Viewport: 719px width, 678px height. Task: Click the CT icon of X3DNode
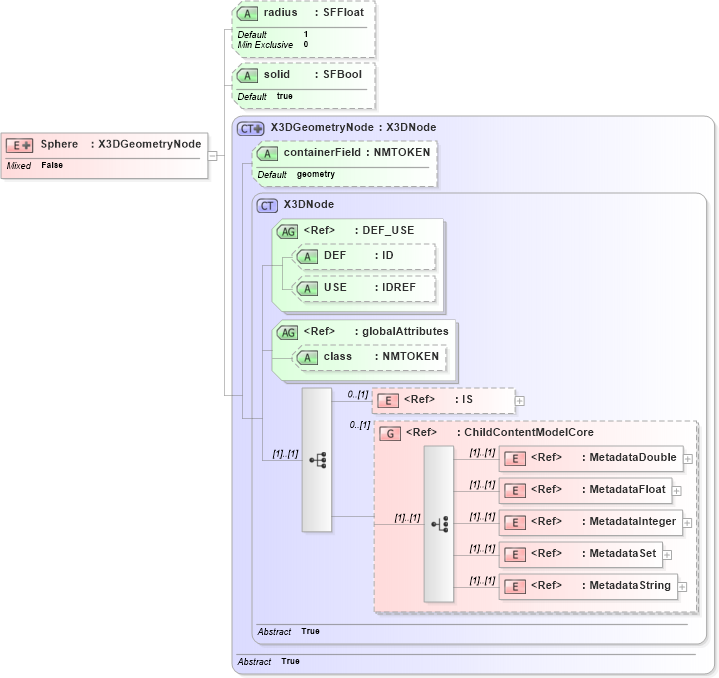point(267,206)
